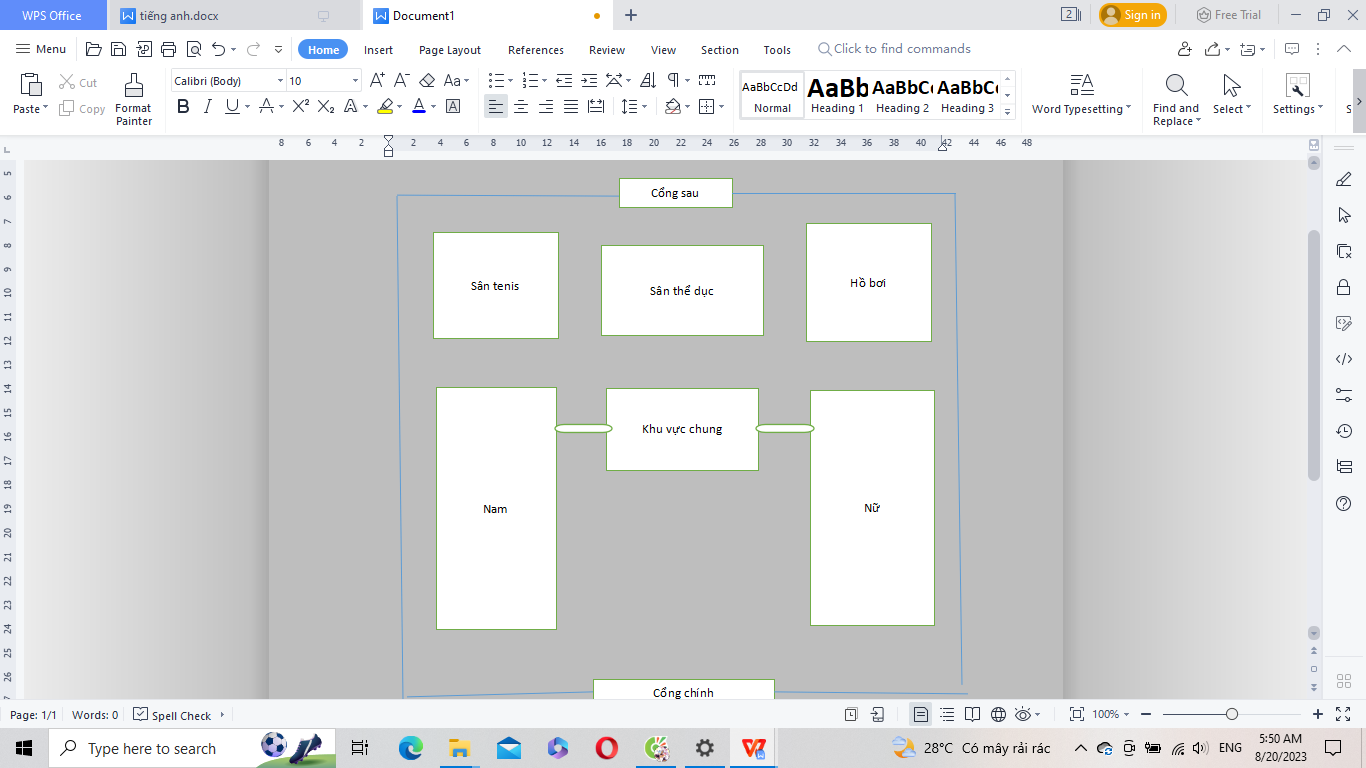Switch to outline view in status bar
Image resolution: width=1366 pixels, height=768 pixels.
coord(947,714)
